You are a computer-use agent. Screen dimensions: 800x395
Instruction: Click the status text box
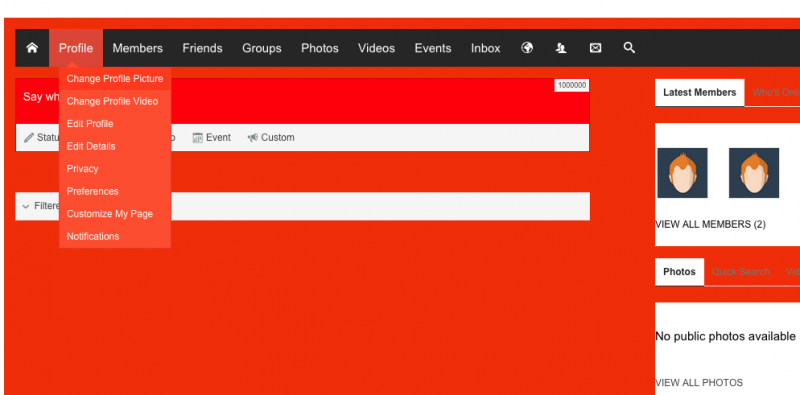(303, 101)
